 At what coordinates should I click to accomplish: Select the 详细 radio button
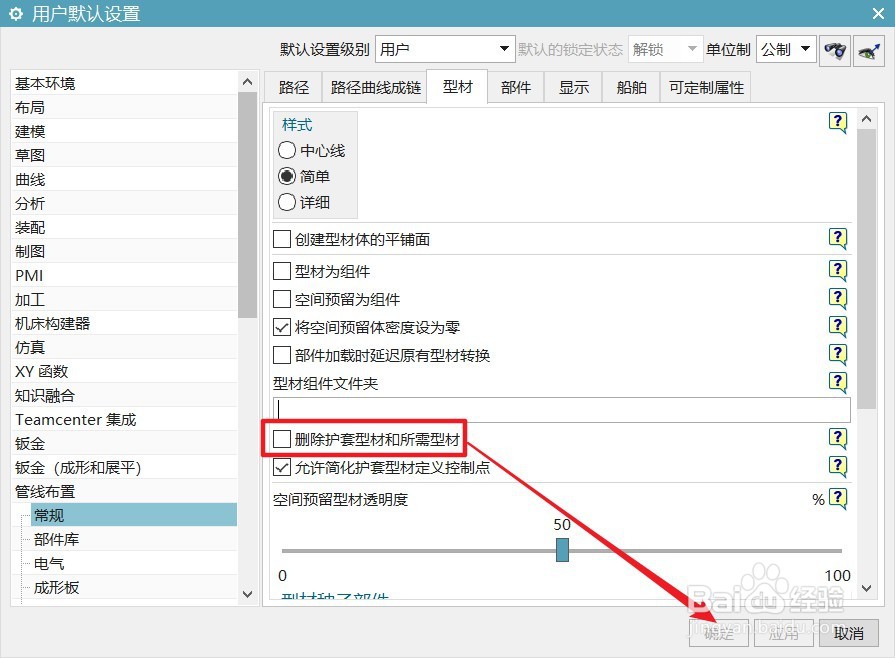288,202
